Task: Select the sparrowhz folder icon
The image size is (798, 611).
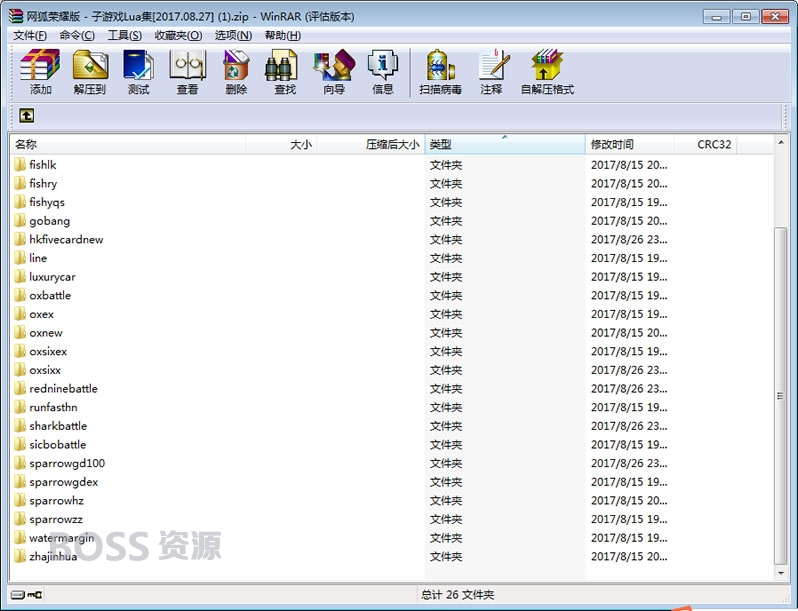Action: pos(20,500)
